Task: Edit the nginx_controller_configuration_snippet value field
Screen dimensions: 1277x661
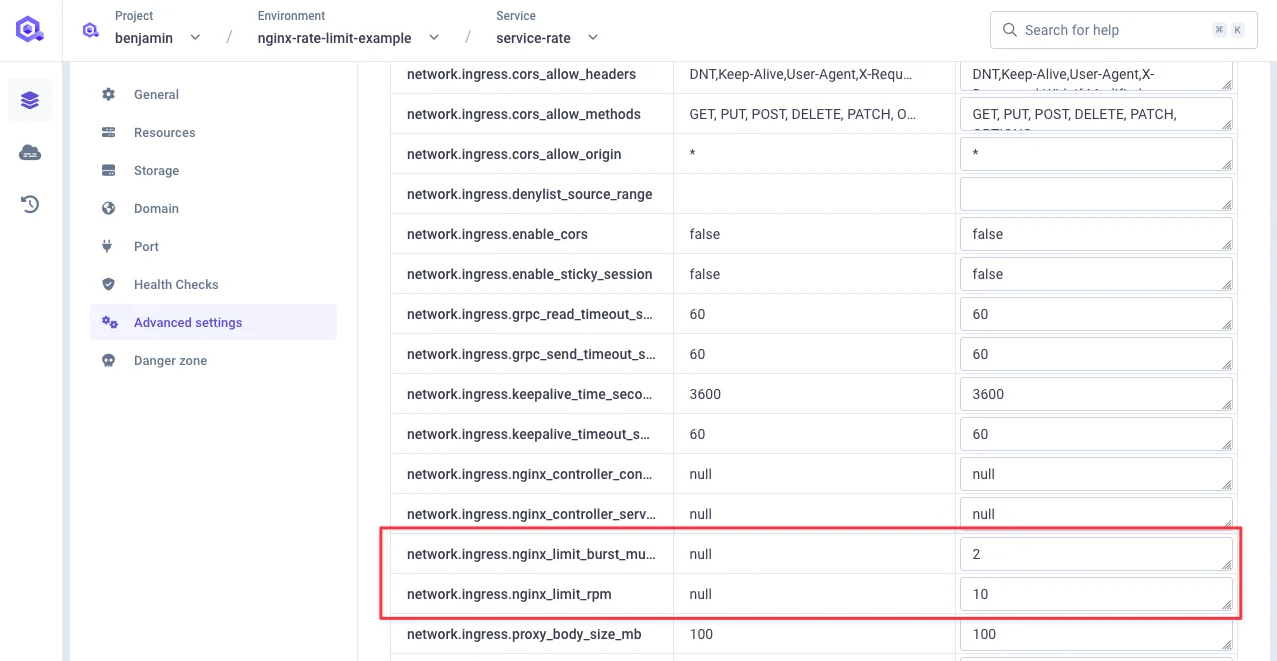Action: [x=1096, y=474]
